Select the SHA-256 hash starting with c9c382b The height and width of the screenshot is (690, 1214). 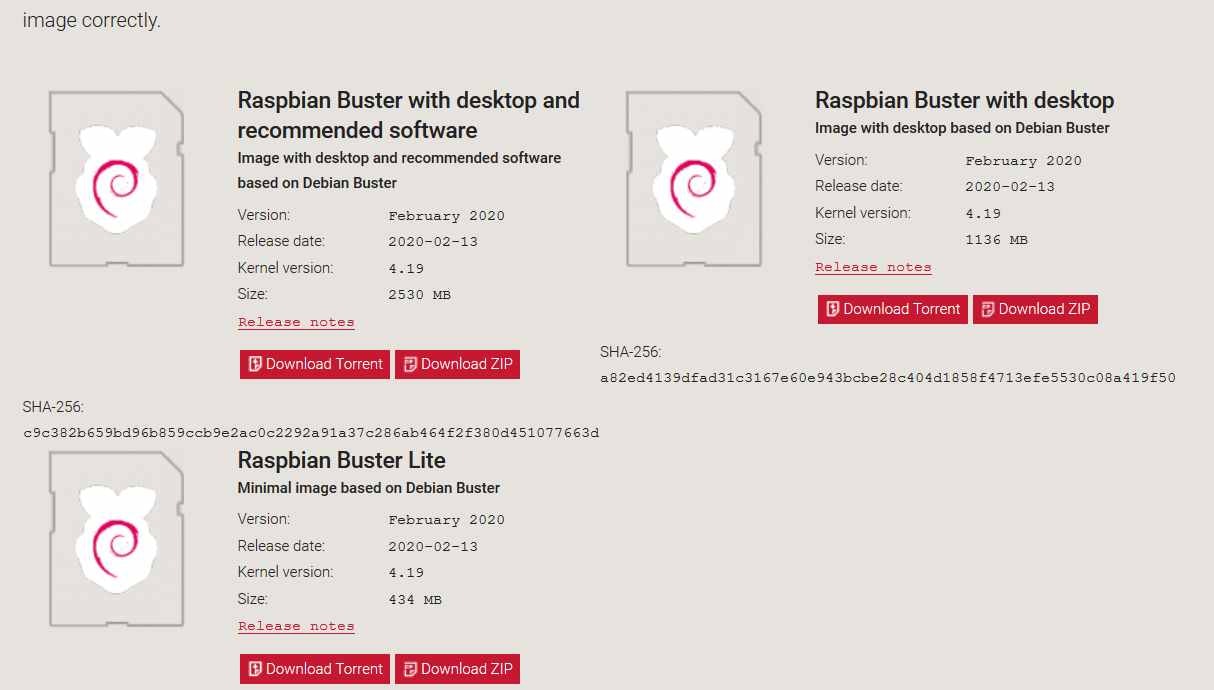point(310,433)
